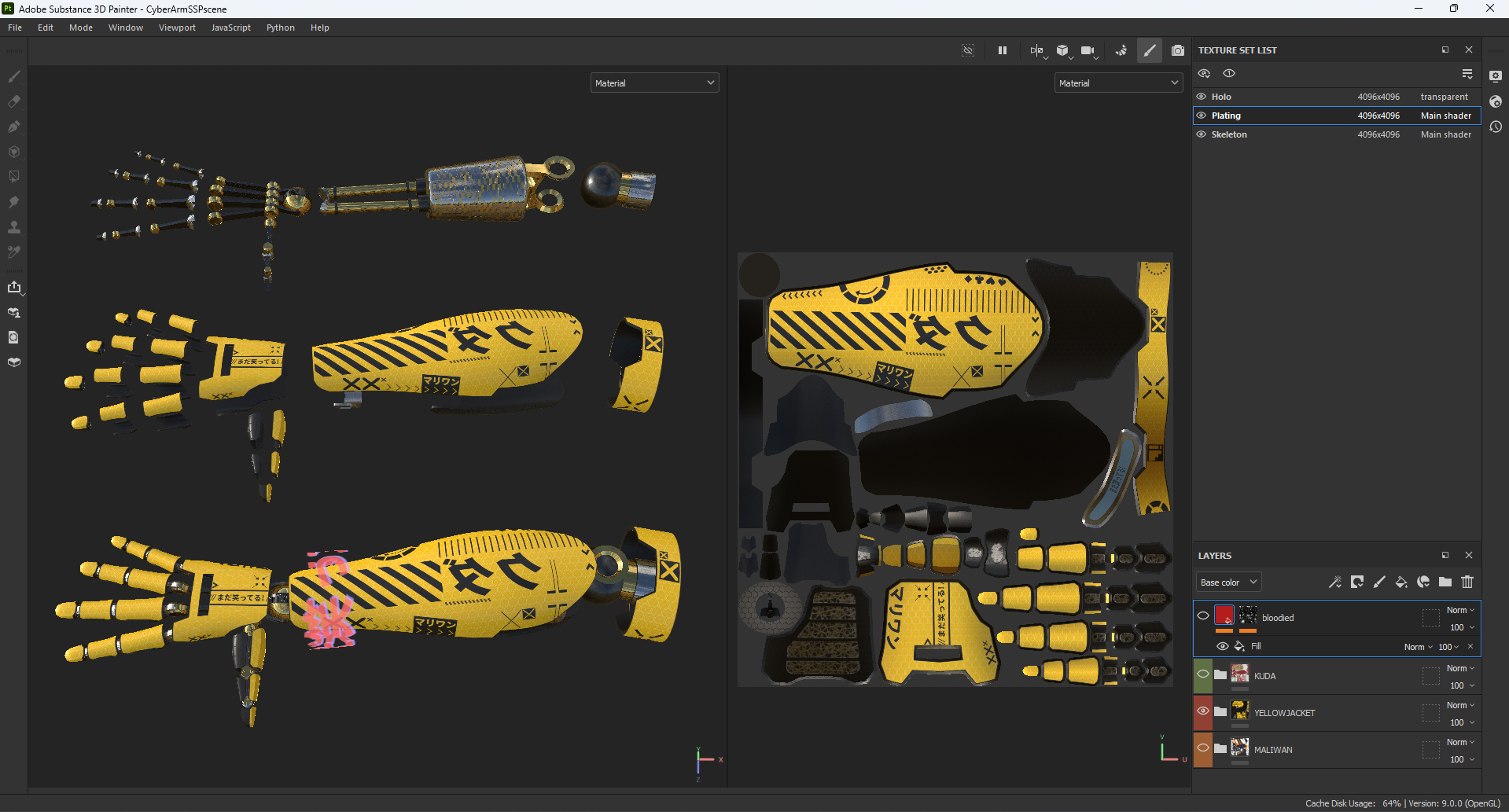This screenshot has width=1509, height=812.
Task: Open bloodied layer blend mode dropdown
Action: pyautogui.click(x=1460, y=610)
